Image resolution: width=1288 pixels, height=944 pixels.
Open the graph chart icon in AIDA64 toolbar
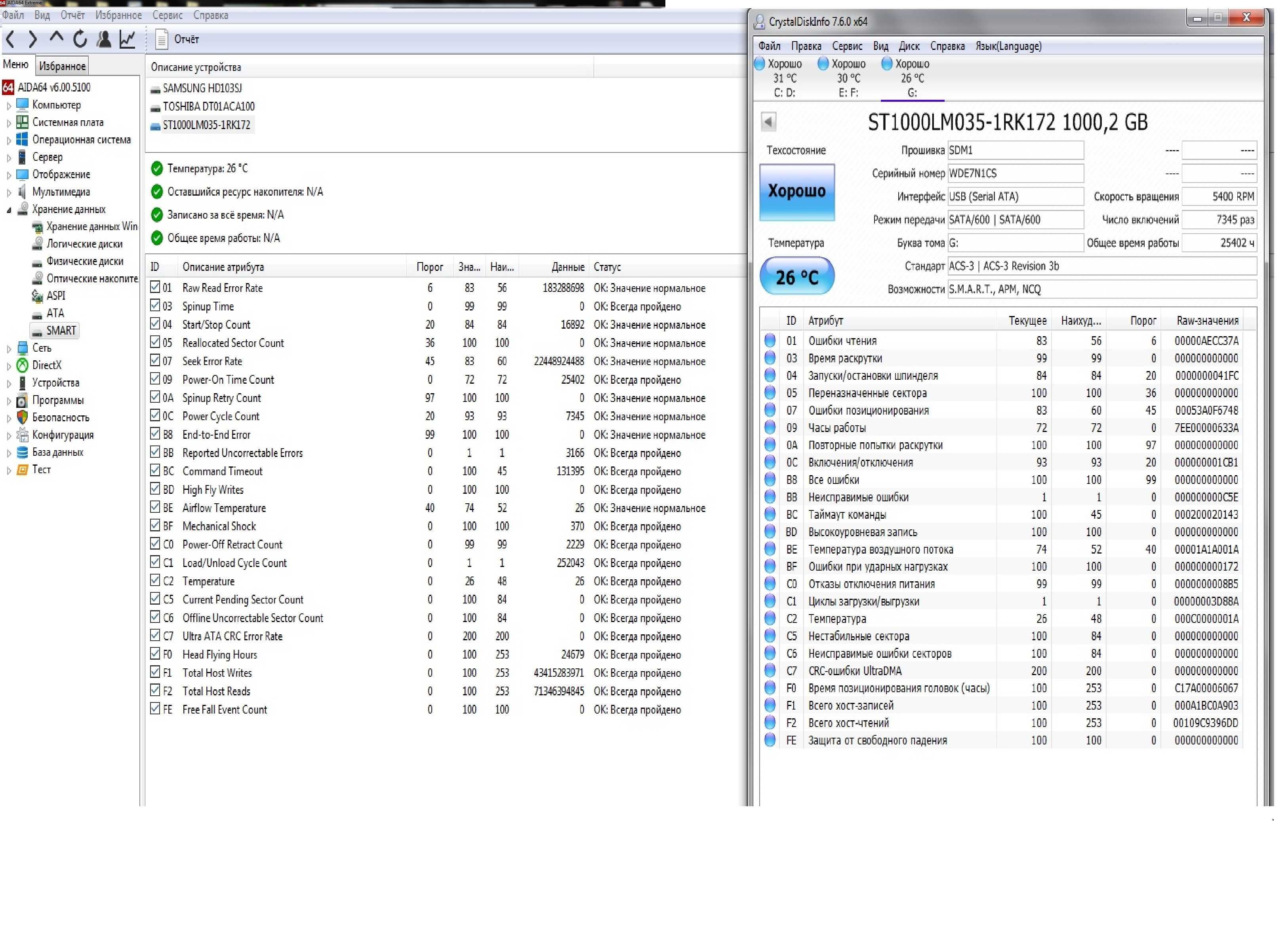tap(128, 39)
